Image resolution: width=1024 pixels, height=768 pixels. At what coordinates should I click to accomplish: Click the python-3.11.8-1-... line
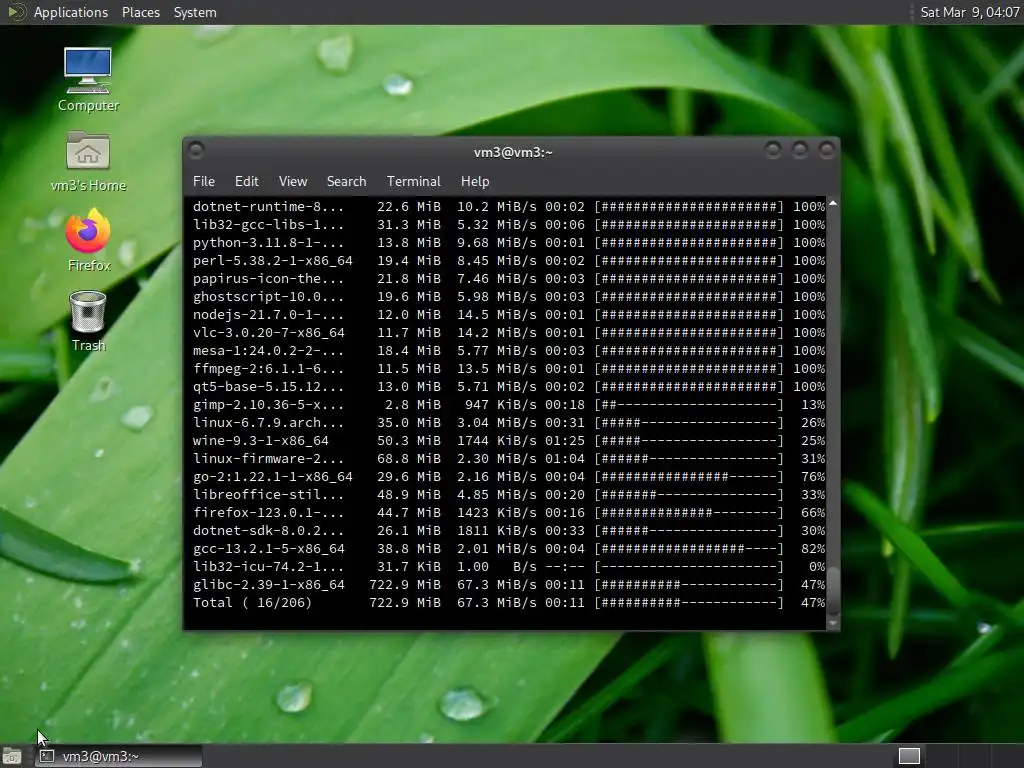tap(509, 242)
